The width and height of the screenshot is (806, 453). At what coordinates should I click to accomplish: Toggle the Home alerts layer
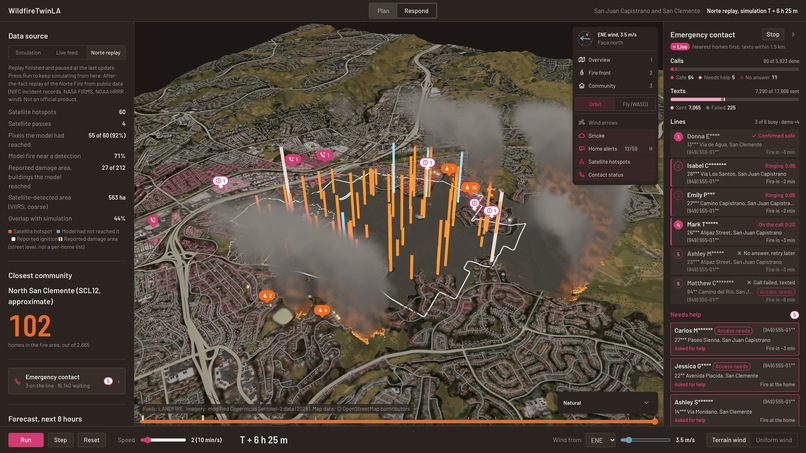(615, 149)
